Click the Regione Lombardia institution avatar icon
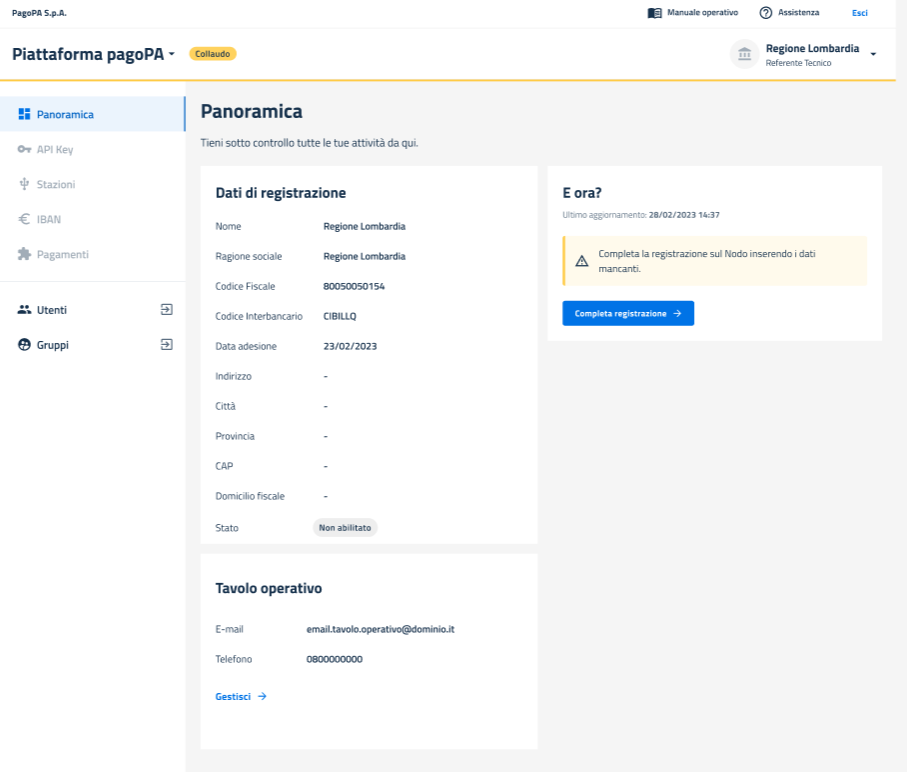The height and width of the screenshot is (772, 907). pyautogui.click(x=744, y=54)
